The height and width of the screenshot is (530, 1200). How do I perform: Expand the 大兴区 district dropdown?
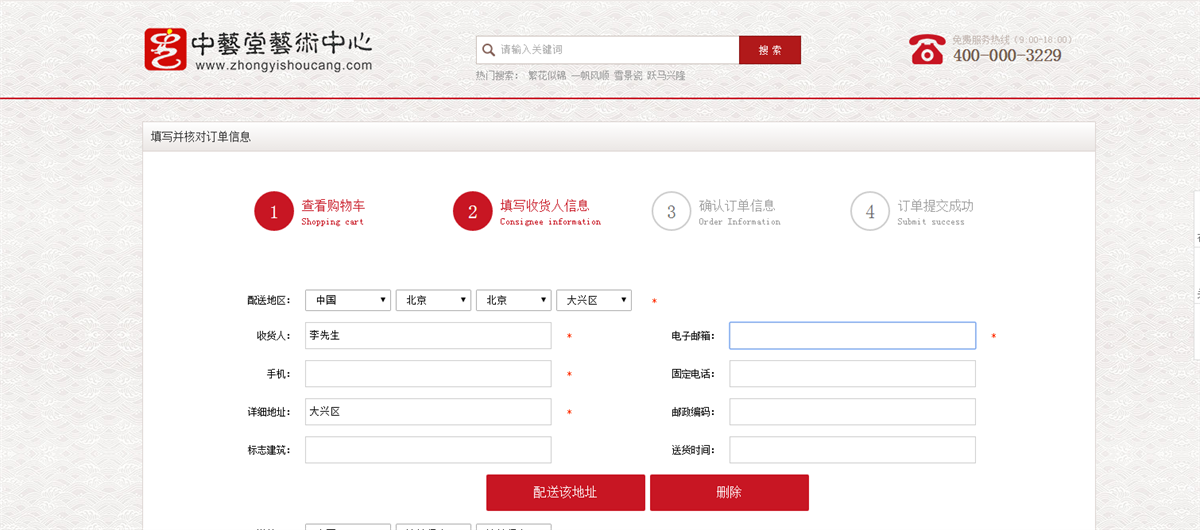click(594, 300)
